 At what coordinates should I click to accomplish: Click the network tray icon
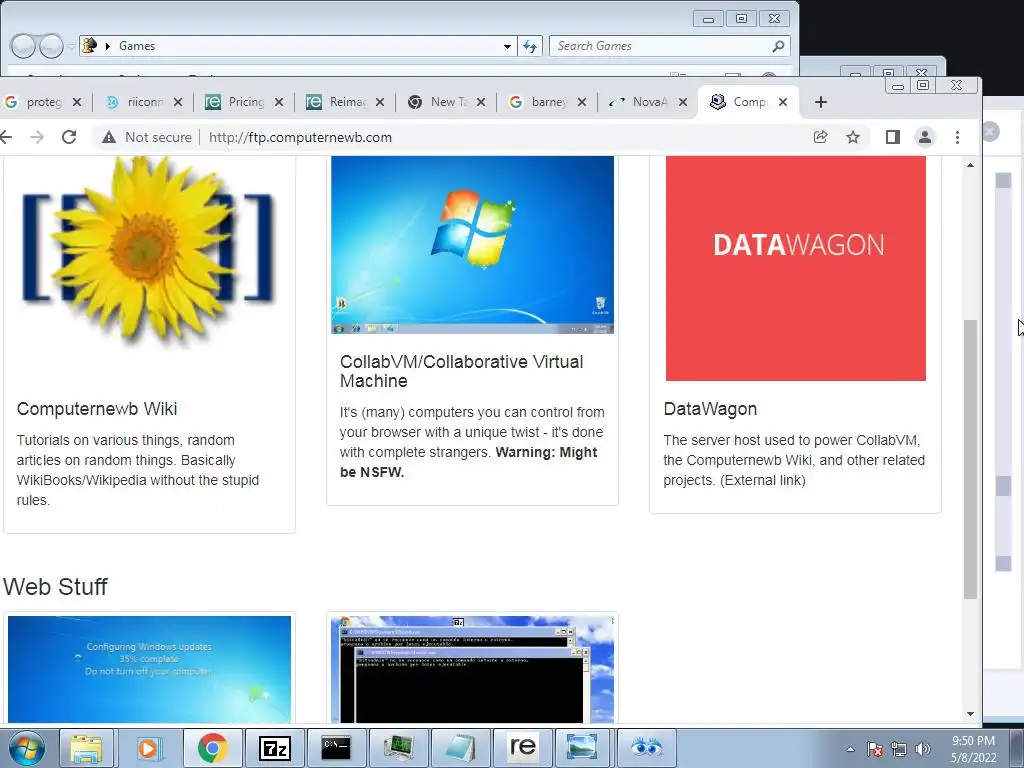click(x=899, y=749)
